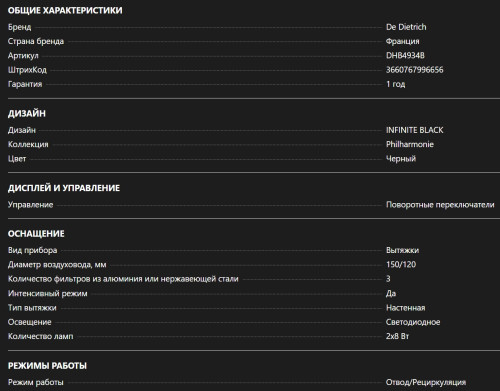Select the value 'Поворотные переключатели'
This screenshot has width=500, height=391.
[440, 205]
